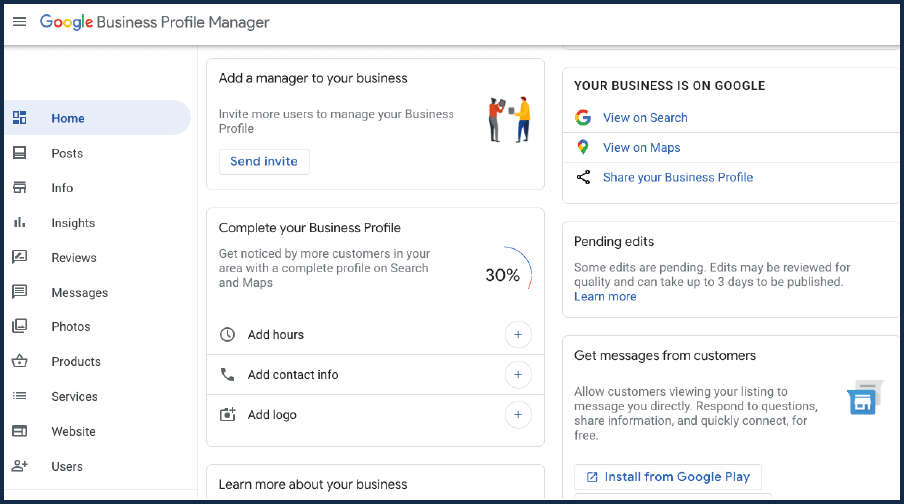Click the Insights bar chart icon
Screen dimensions: 904x504
(20, 222)
